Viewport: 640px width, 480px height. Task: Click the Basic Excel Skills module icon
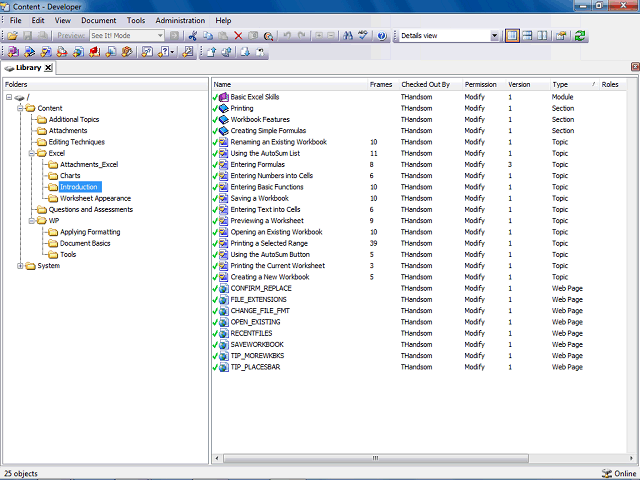[x=224, y=97]
